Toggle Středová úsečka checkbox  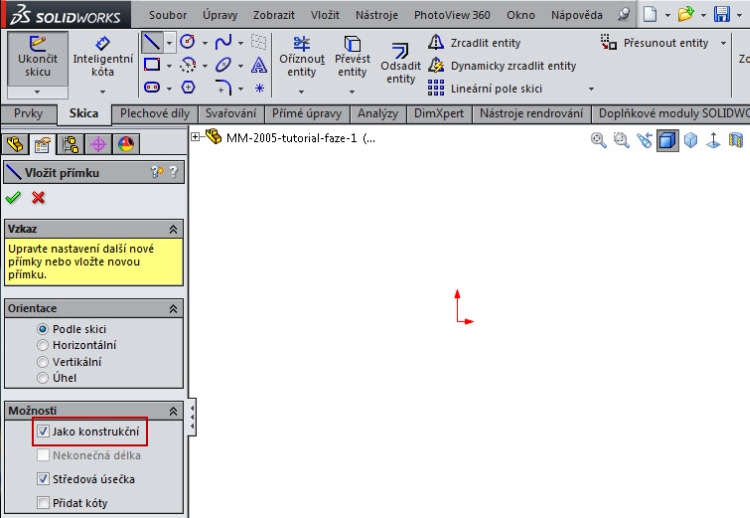click(43, 478)
